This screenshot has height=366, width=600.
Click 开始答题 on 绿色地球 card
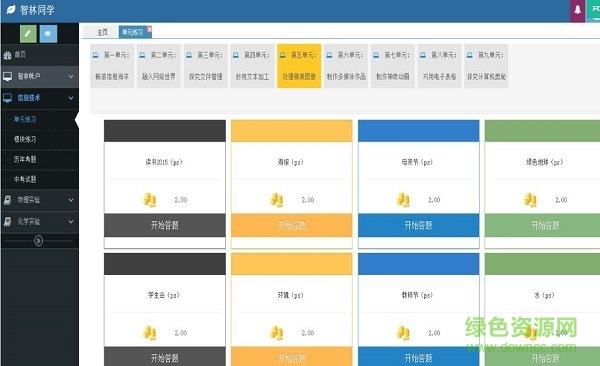pos(543,225)
